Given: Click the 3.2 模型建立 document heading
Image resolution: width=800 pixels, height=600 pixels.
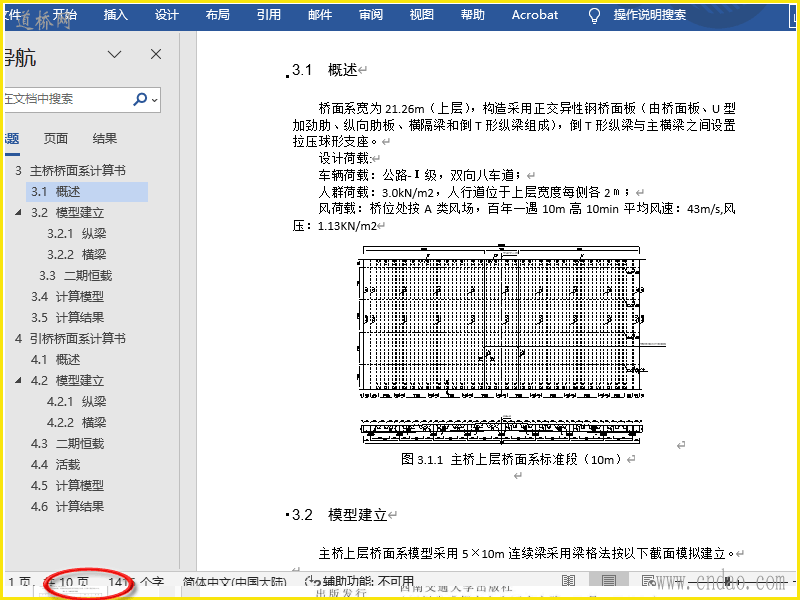Looking at the screenshot, I should tap(339, 515).
